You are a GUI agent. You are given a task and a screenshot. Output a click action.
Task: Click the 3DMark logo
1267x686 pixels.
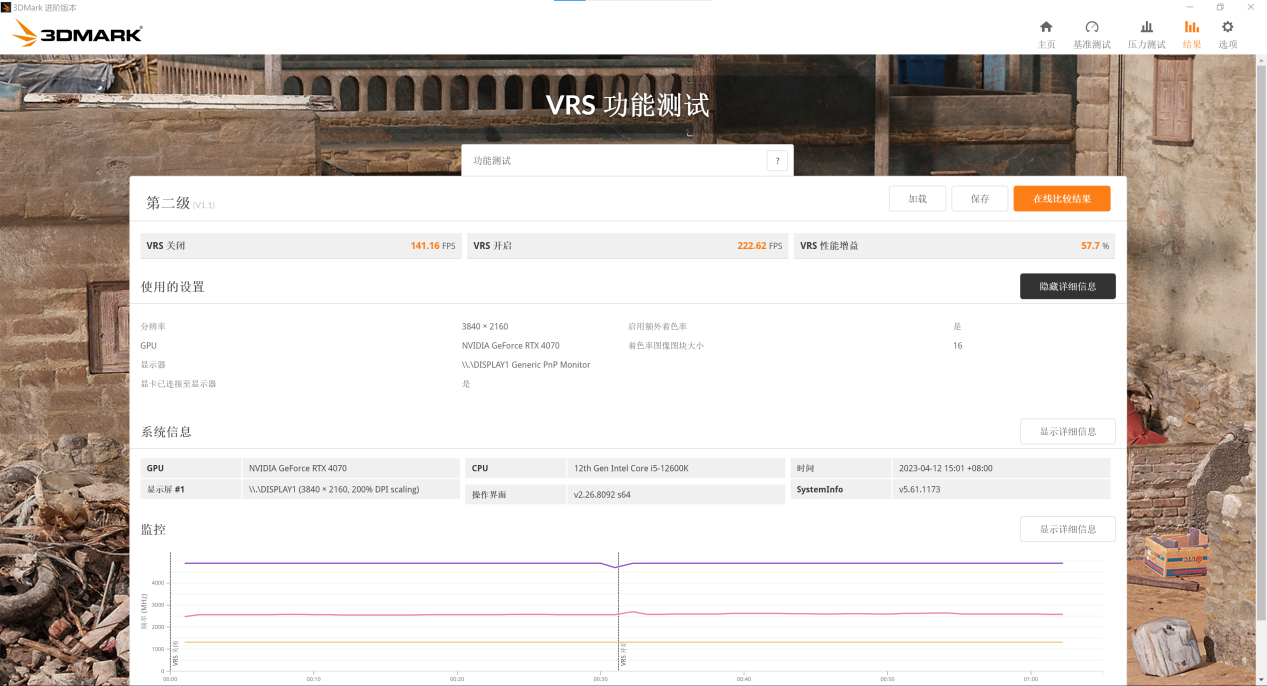pos(78,33)
